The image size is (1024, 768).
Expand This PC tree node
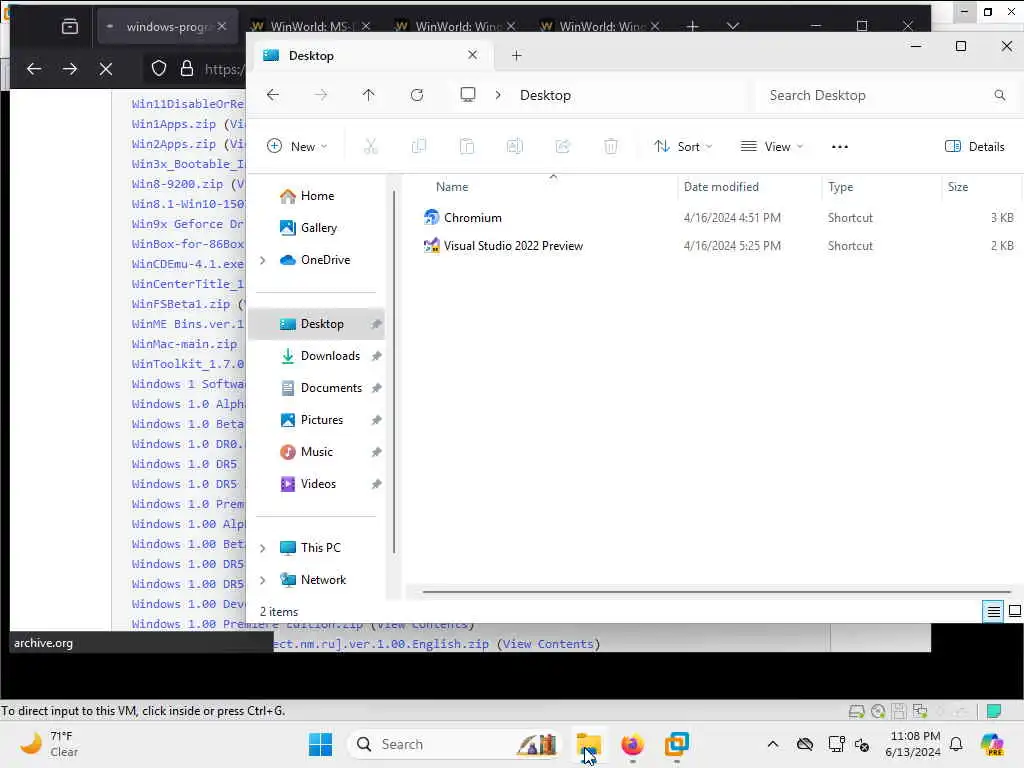point(263,548)
